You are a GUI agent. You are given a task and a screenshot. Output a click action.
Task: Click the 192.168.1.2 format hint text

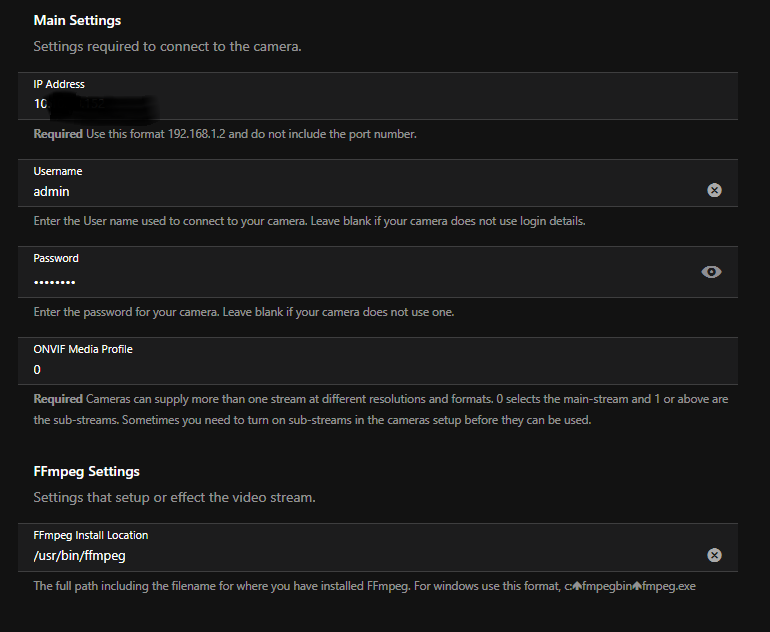click(x=225, y=134)
